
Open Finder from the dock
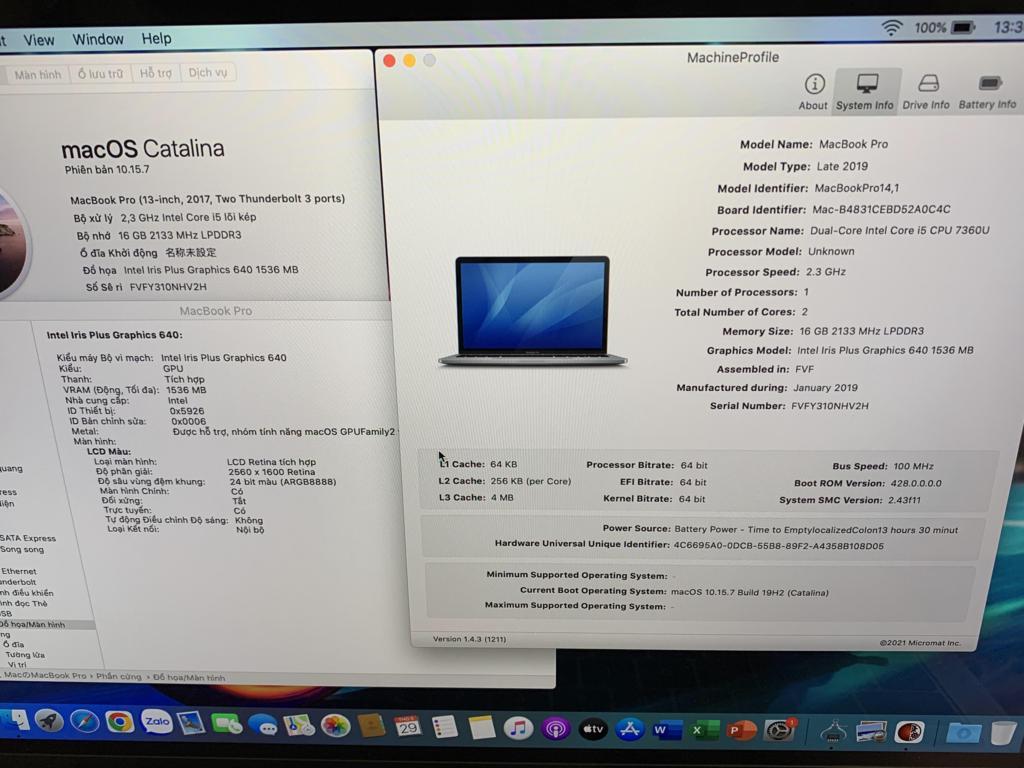(16, 721)
